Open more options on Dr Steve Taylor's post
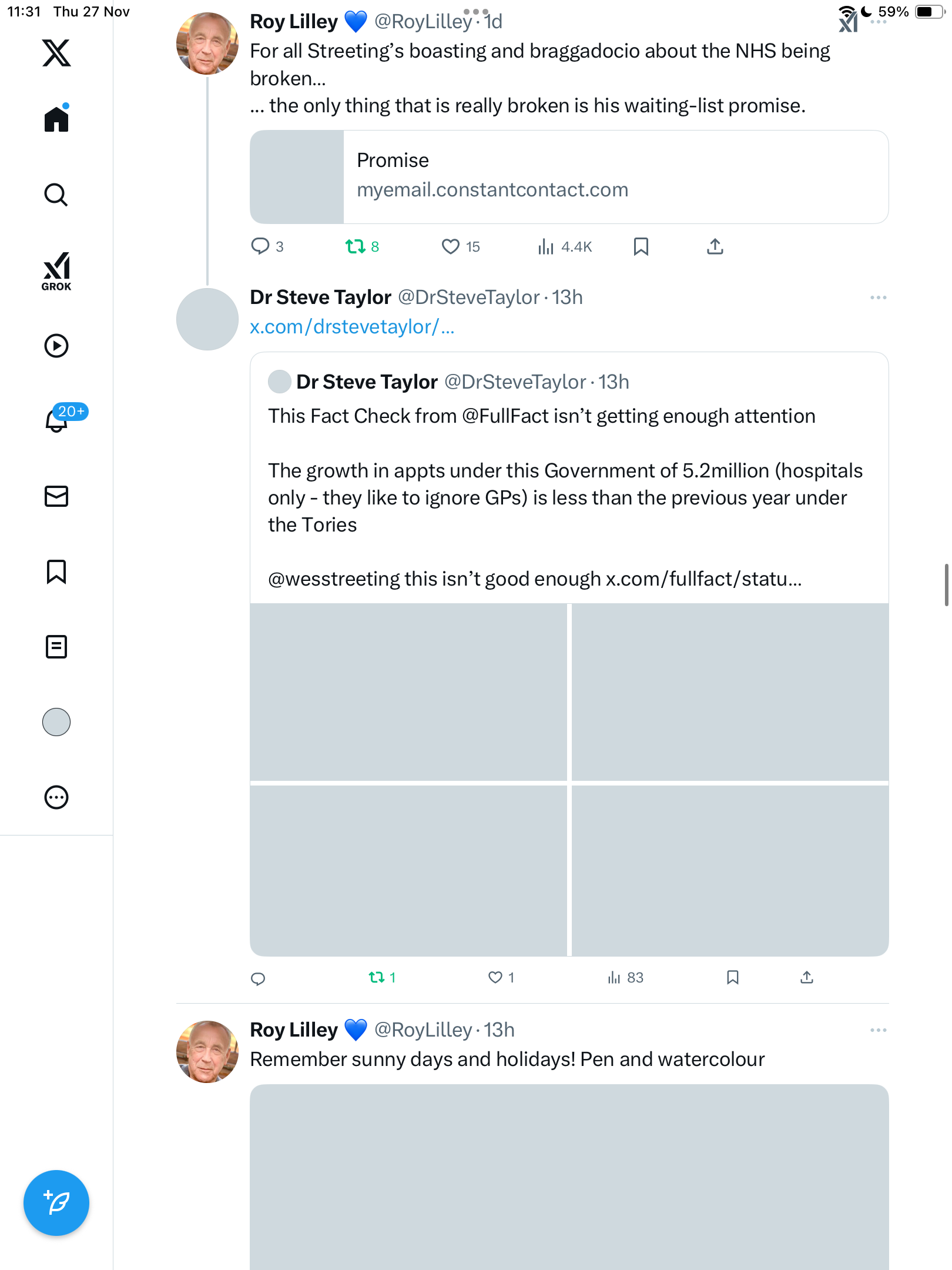Viewport: 952px width, 1270px height. (878, 298)
